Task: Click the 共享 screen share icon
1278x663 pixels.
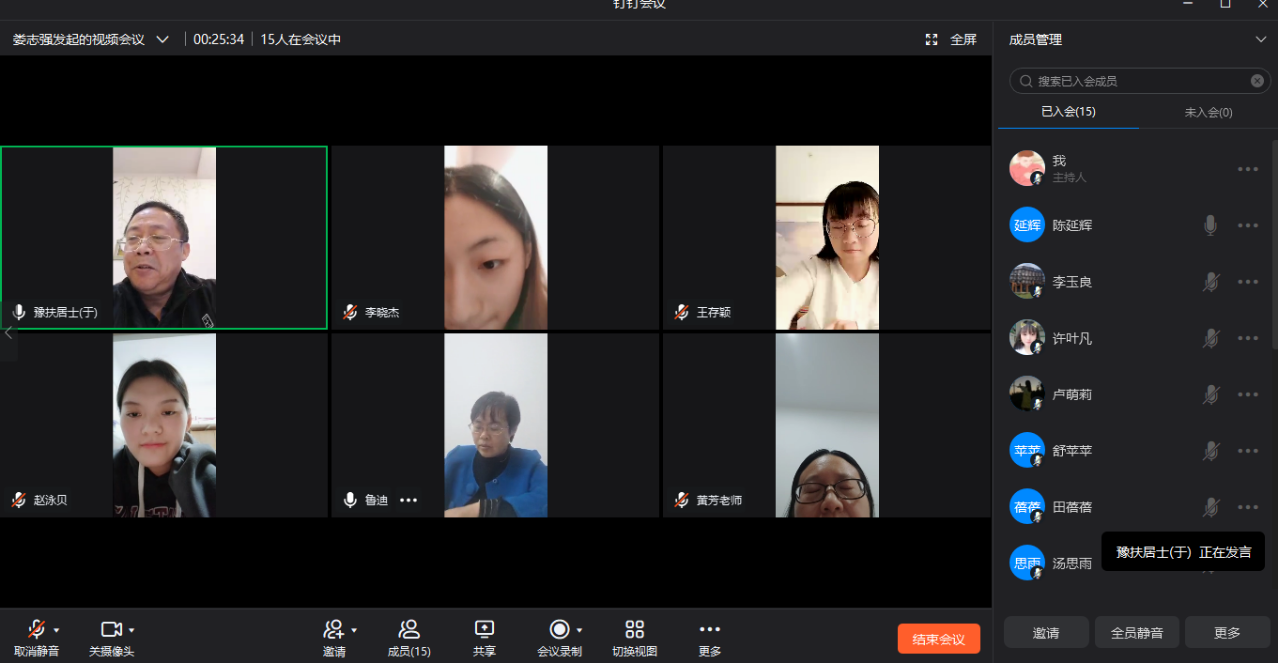Action: pyautogui.click(x=484, y=629)
